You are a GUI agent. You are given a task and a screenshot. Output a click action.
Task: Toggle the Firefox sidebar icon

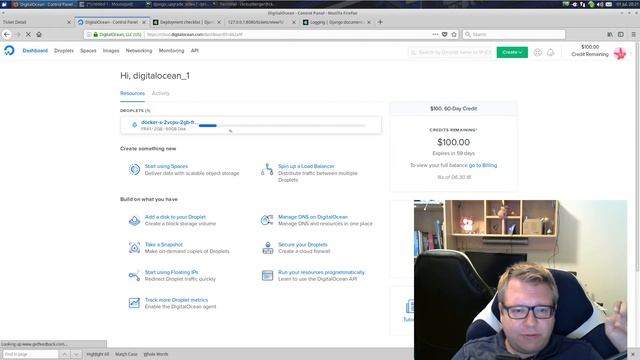point(621,35)
